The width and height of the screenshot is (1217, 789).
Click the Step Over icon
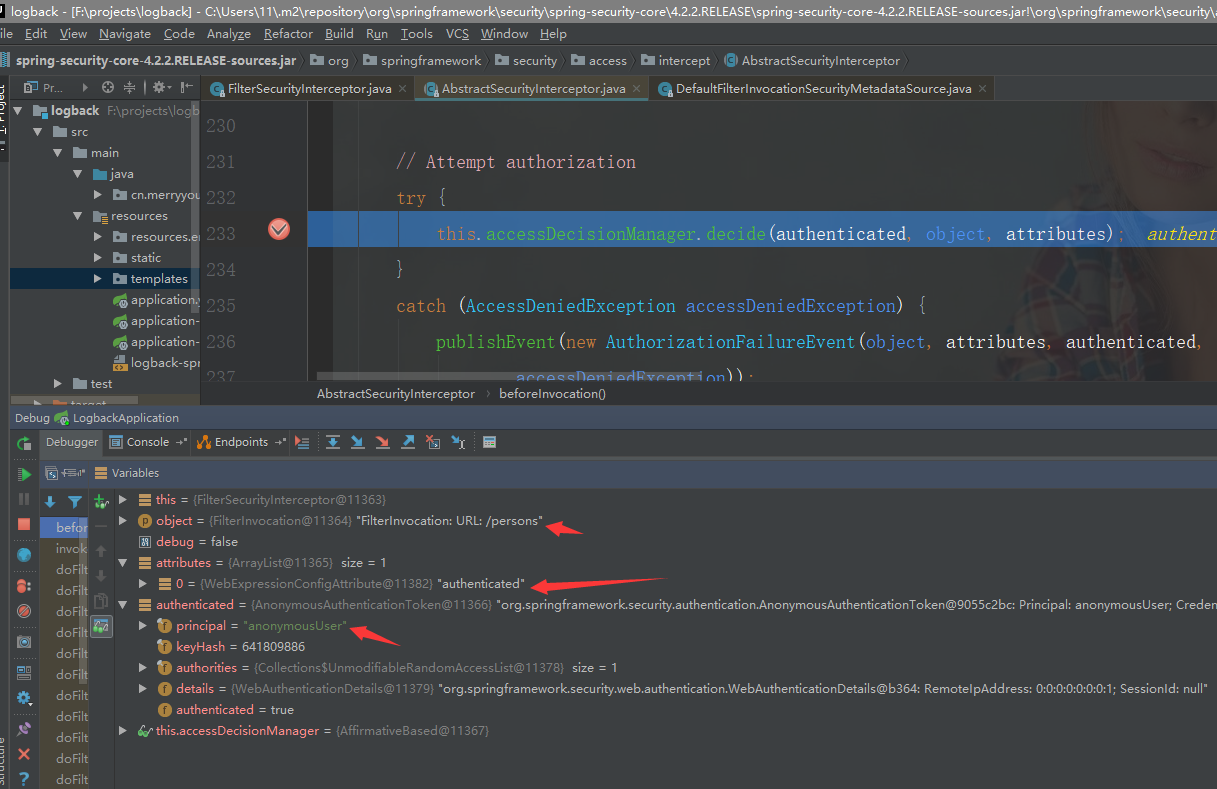click(x=333, y=441)
